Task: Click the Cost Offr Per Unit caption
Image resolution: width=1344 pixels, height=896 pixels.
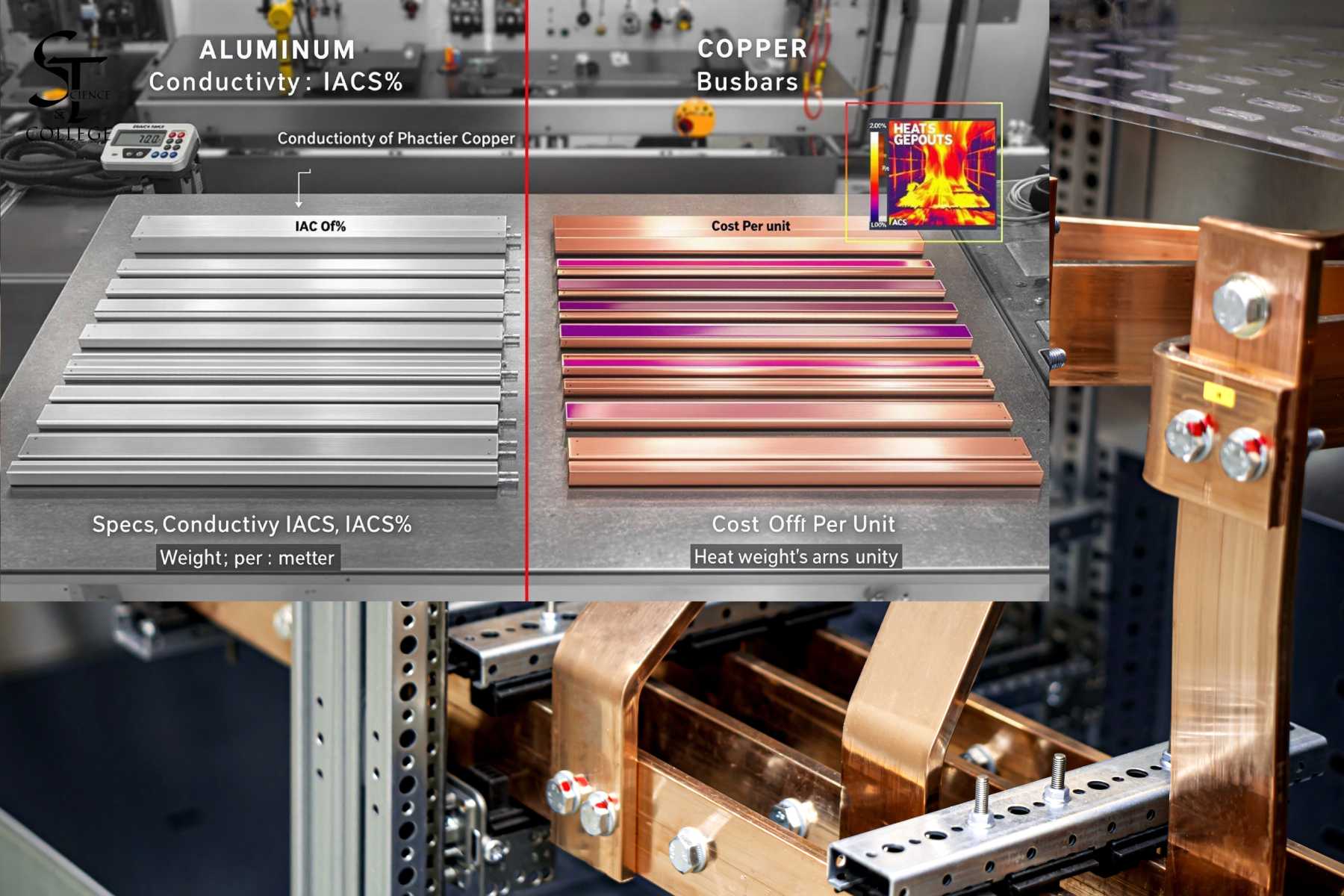Action: click(x=803, y=524)
